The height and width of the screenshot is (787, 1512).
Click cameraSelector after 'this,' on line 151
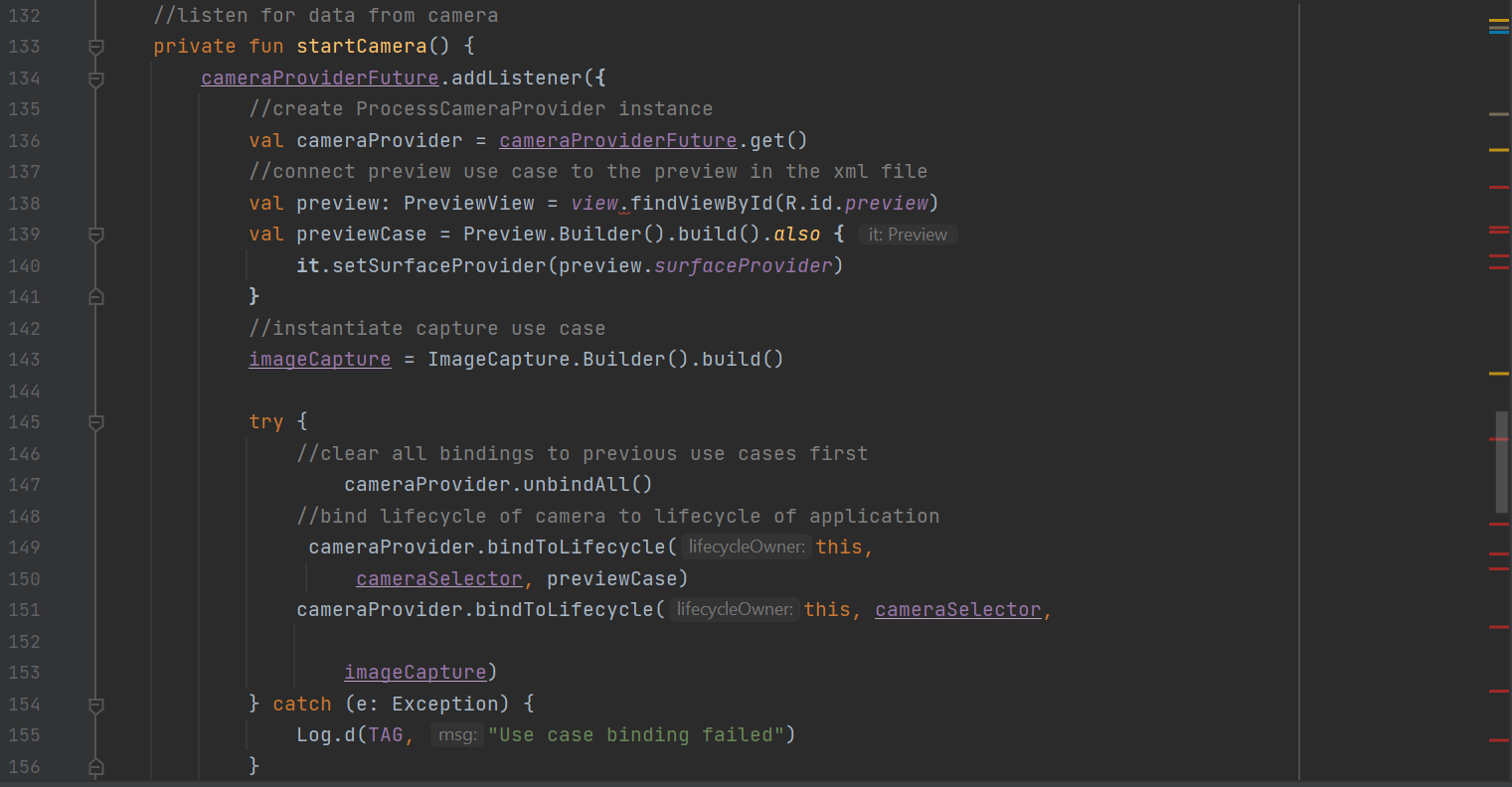click(x=958, y=609)
